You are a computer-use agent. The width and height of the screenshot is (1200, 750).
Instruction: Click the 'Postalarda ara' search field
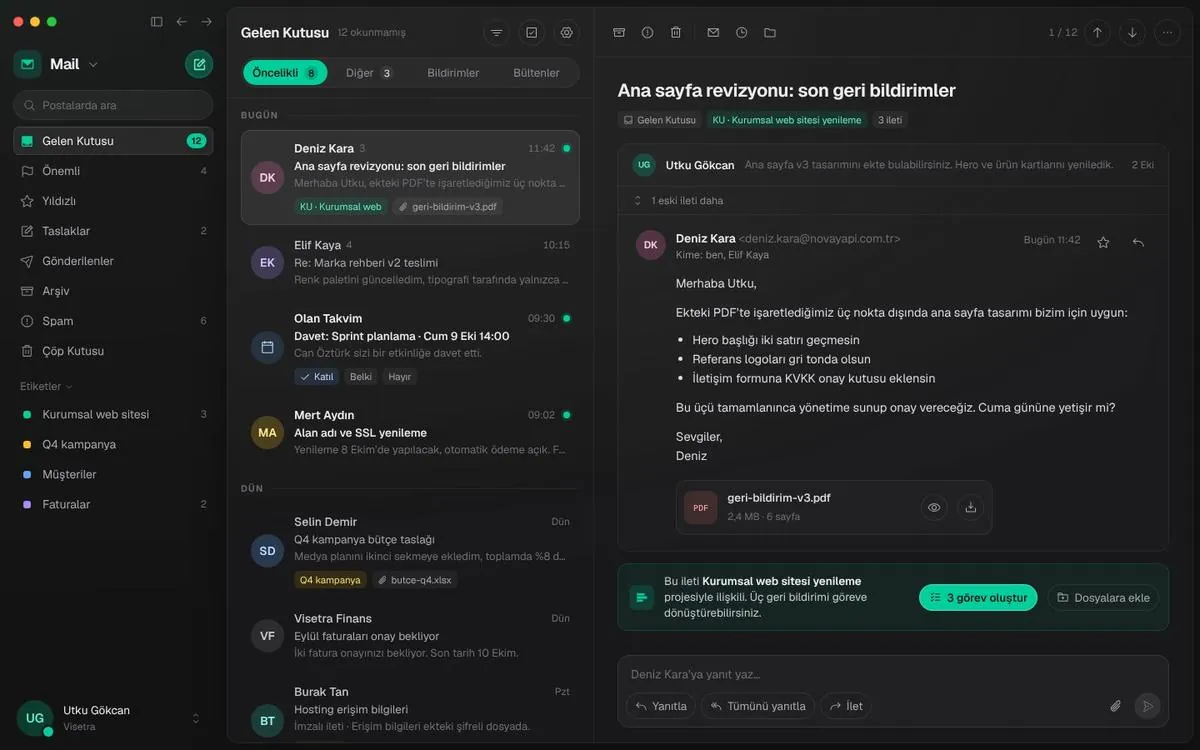(113, 105)
